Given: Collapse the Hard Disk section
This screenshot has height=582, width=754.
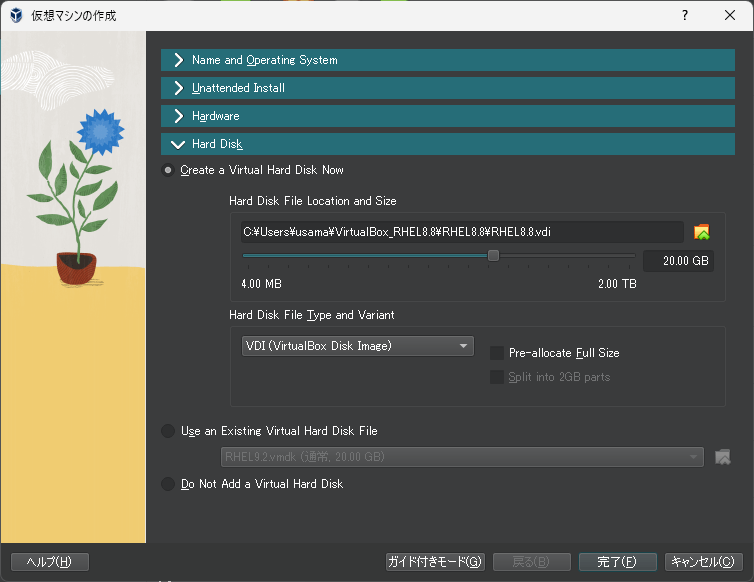Looking at the screenshot, I should point(448,144).
